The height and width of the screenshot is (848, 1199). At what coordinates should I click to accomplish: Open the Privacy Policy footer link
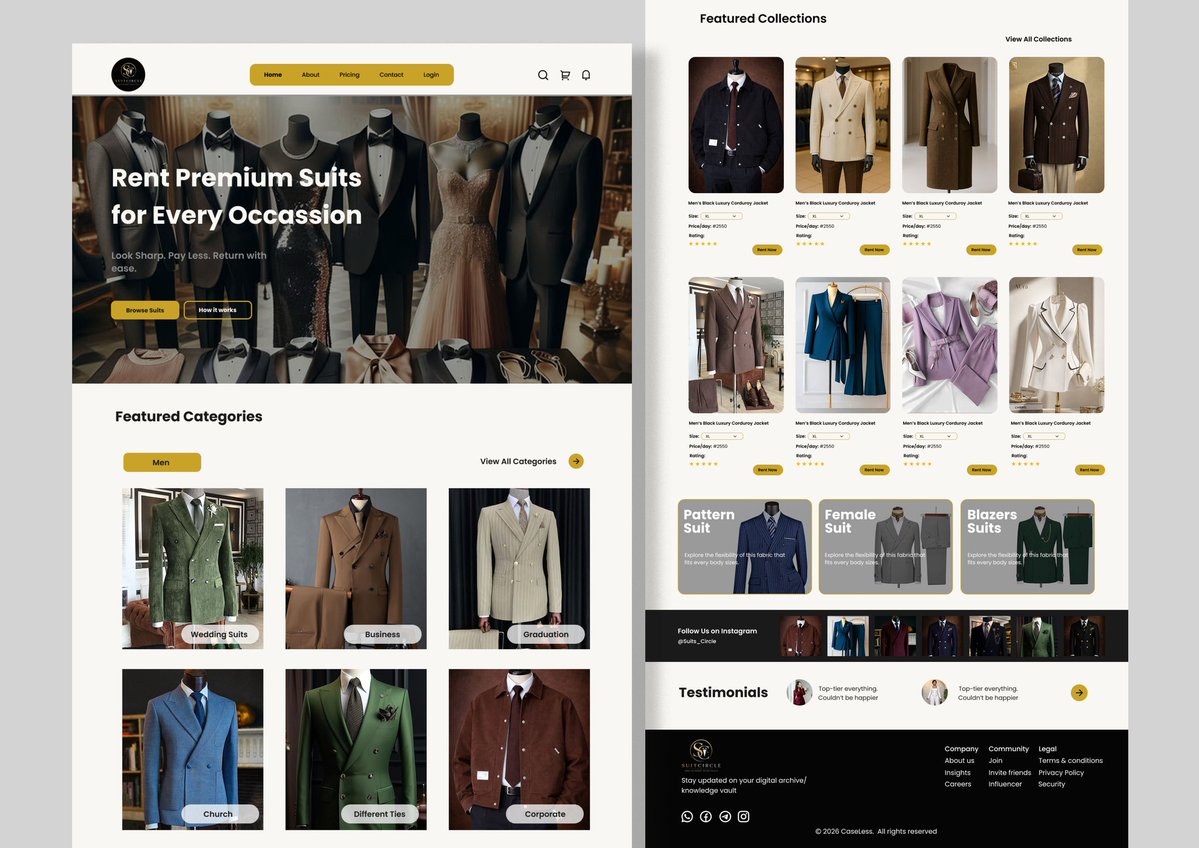[x=1061, y=773]
